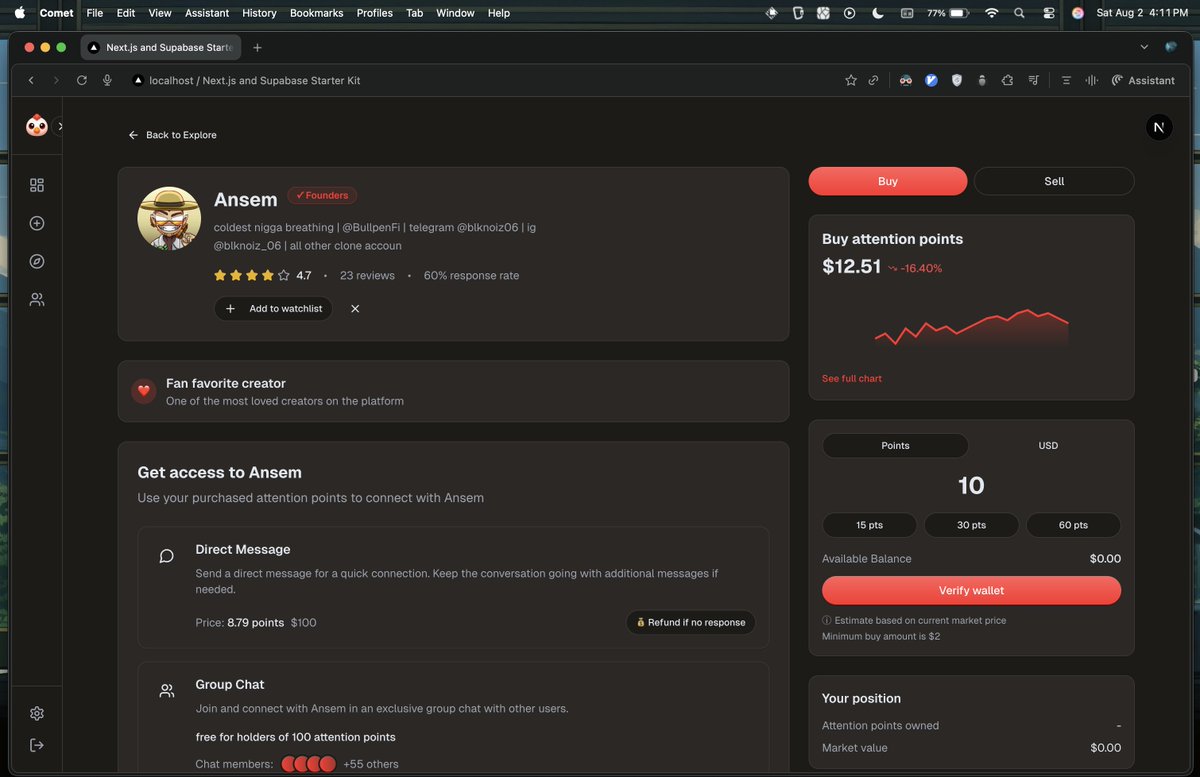Select 60 pts preset
This screenshot has width=1200, height=777.
tap(1073, 525)
